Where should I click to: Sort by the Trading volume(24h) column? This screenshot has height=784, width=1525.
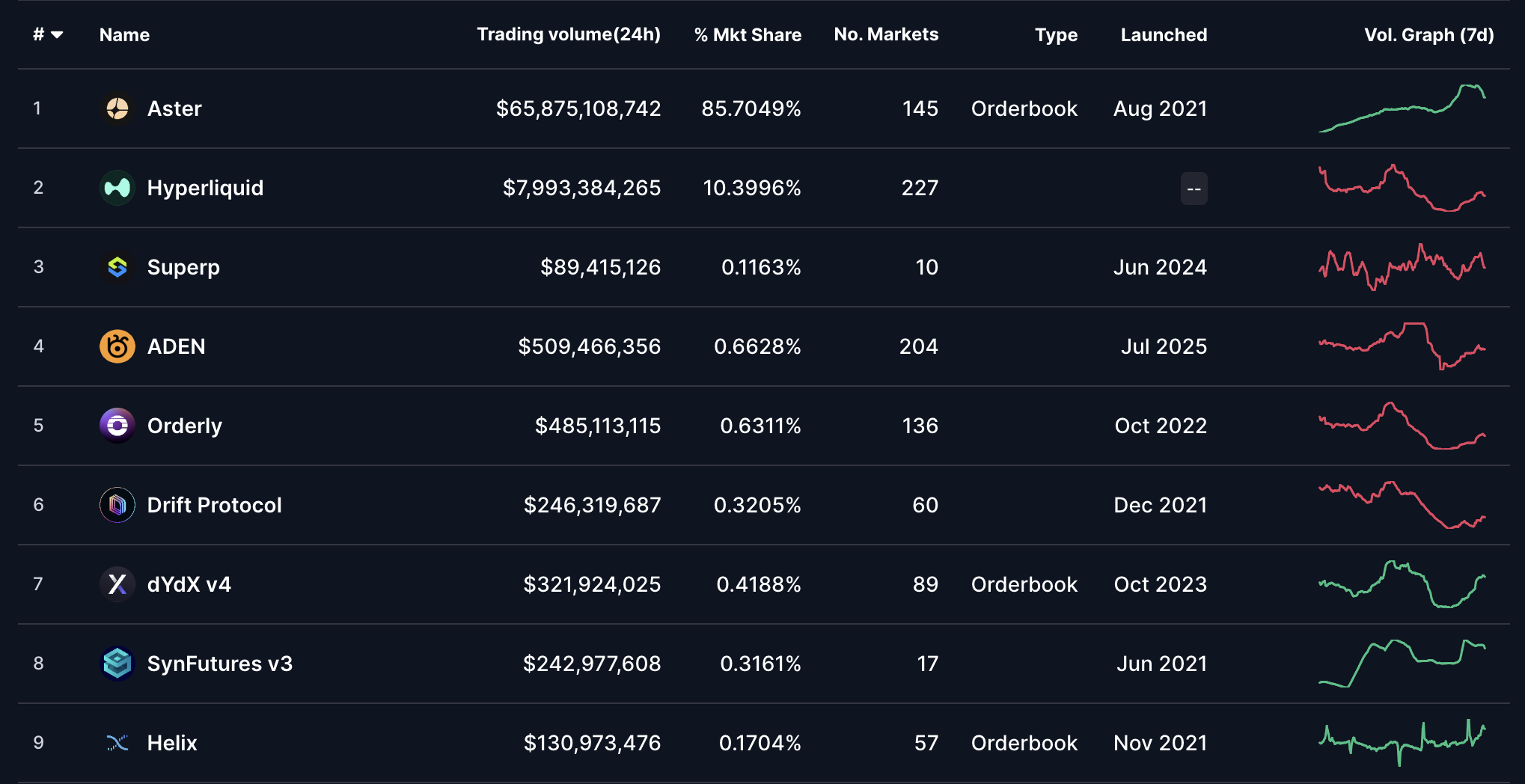[569, 34]
